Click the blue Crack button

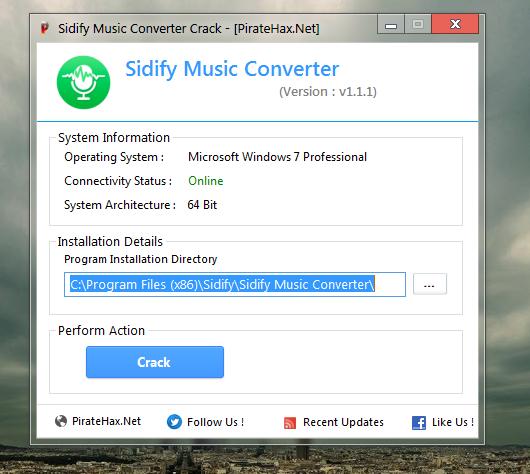tap(155, 362)
